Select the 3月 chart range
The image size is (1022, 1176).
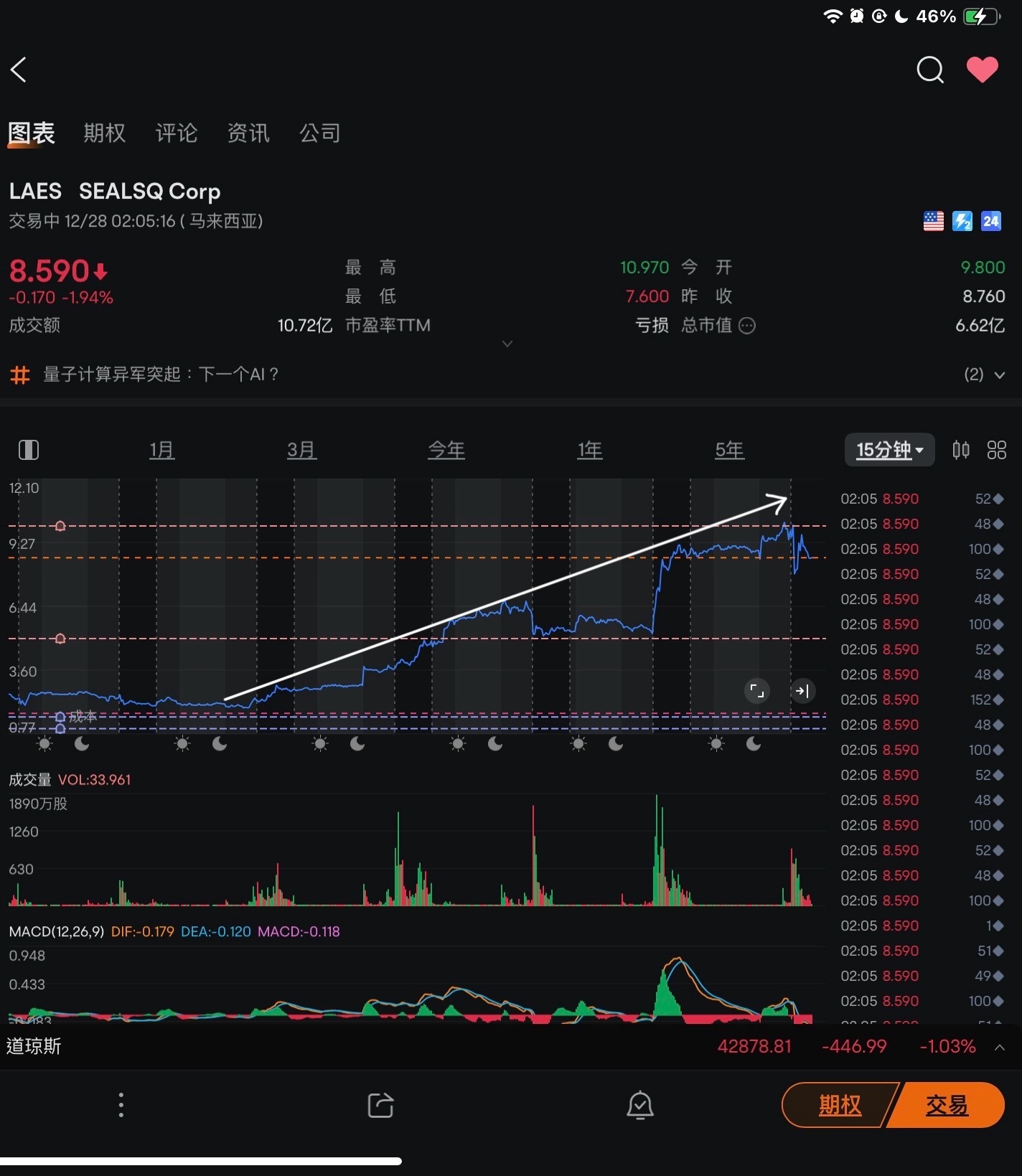point(301,450)
